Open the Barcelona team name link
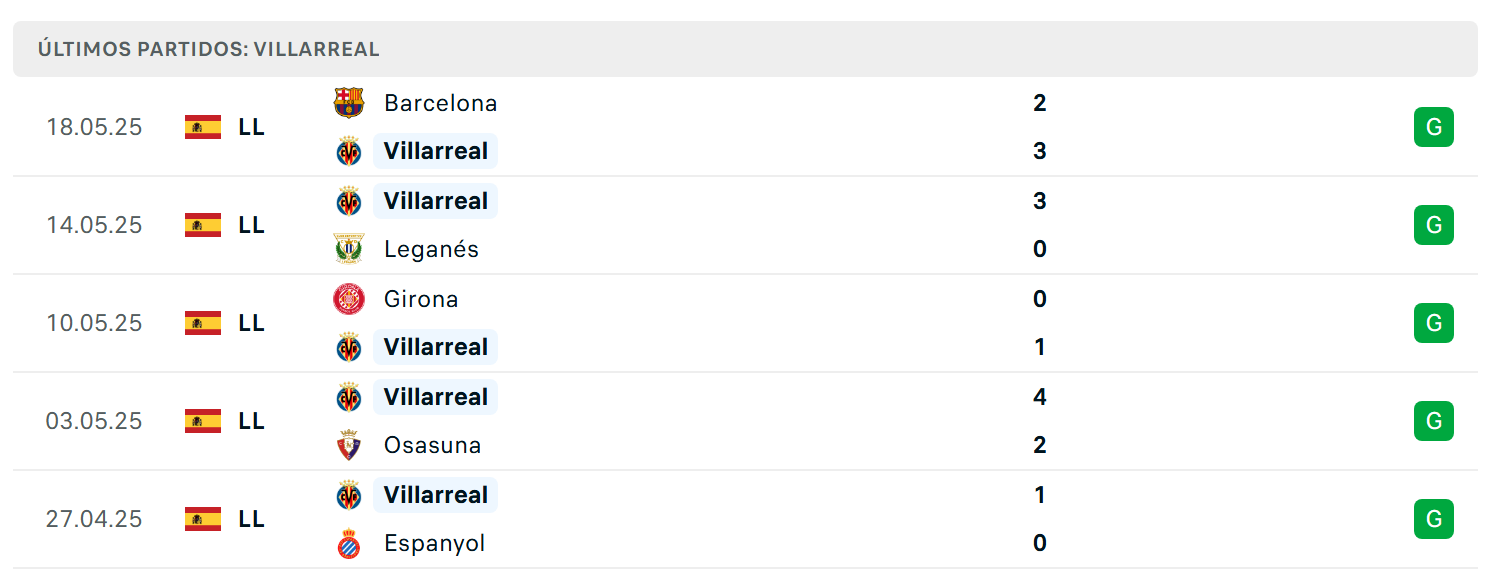 pyautogui.click(x=440, y=103)
